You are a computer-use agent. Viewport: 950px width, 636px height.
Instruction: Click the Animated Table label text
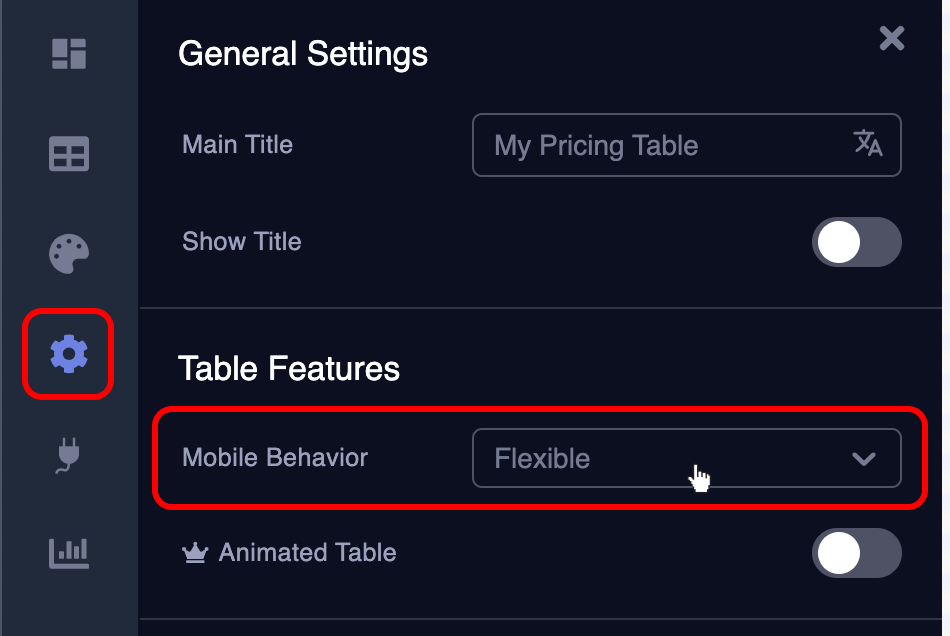307,553
